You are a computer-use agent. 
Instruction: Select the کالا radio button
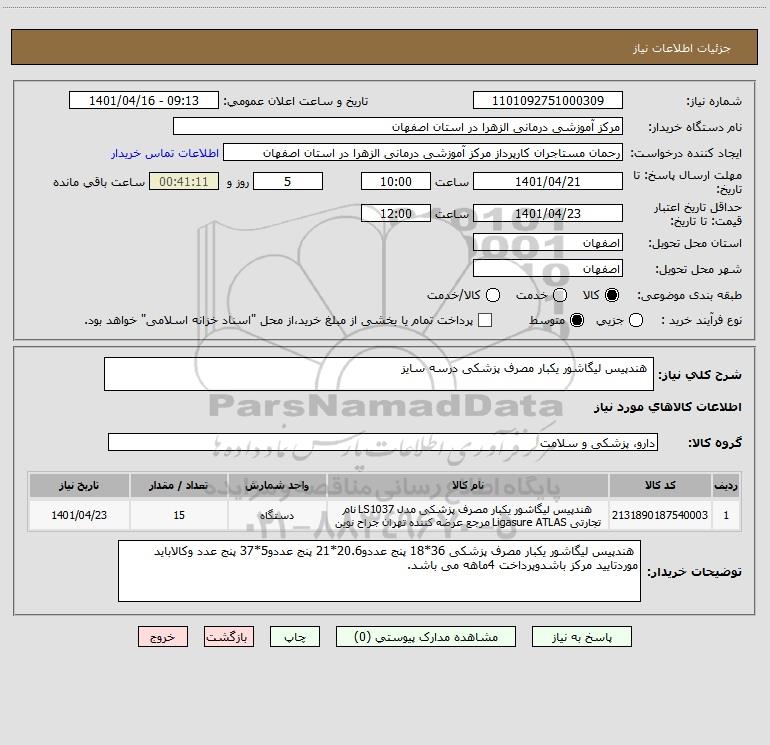point(612,295)
